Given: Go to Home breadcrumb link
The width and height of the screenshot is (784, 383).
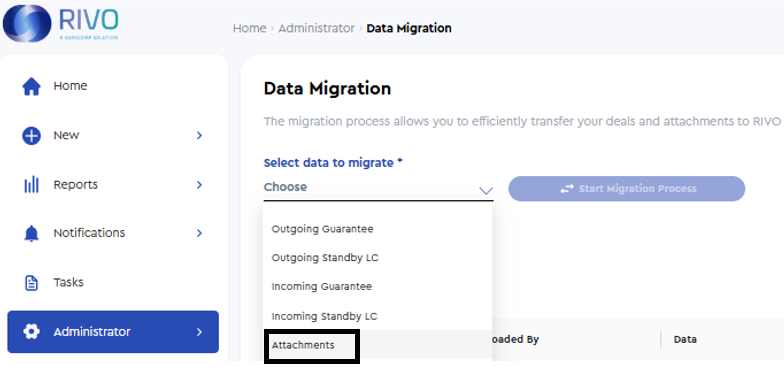Looking at the screenshot, I should (x=250, y=28).
